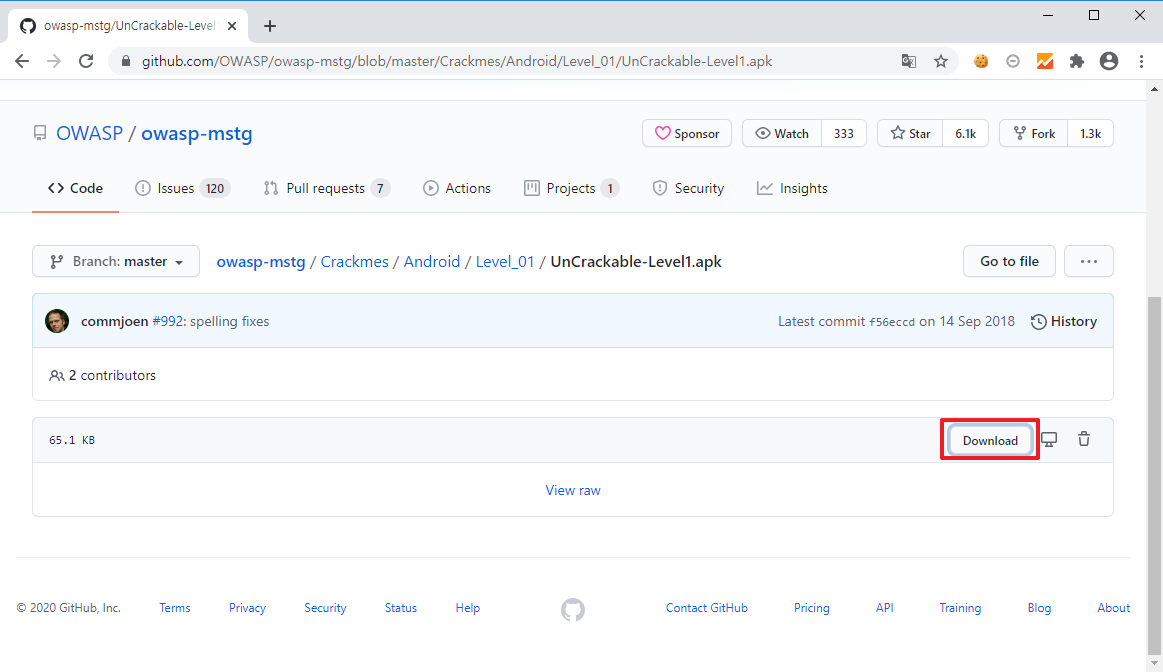Open the Security tab

point(688,188)
